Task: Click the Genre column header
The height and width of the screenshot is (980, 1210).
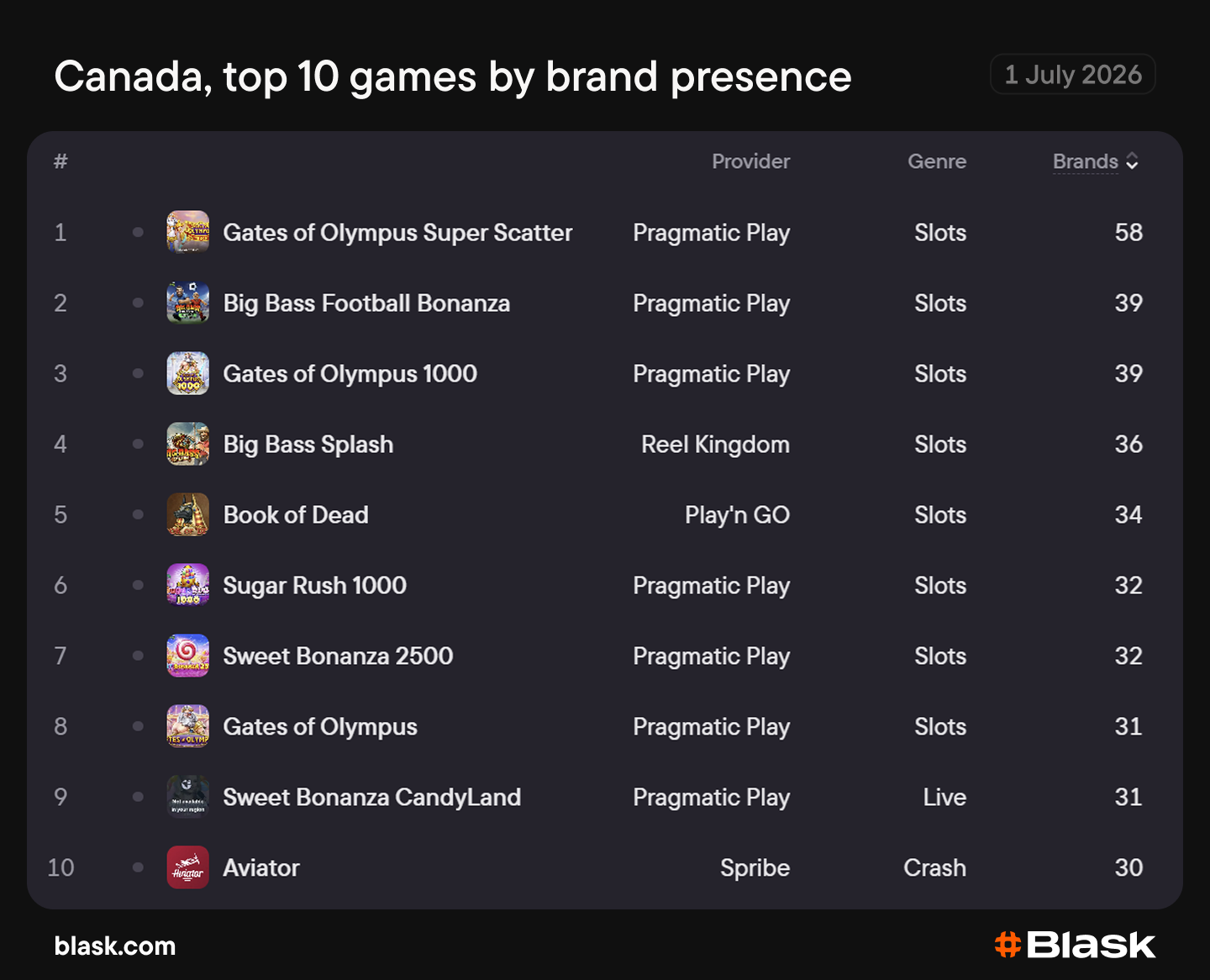Action: (937, 161)
